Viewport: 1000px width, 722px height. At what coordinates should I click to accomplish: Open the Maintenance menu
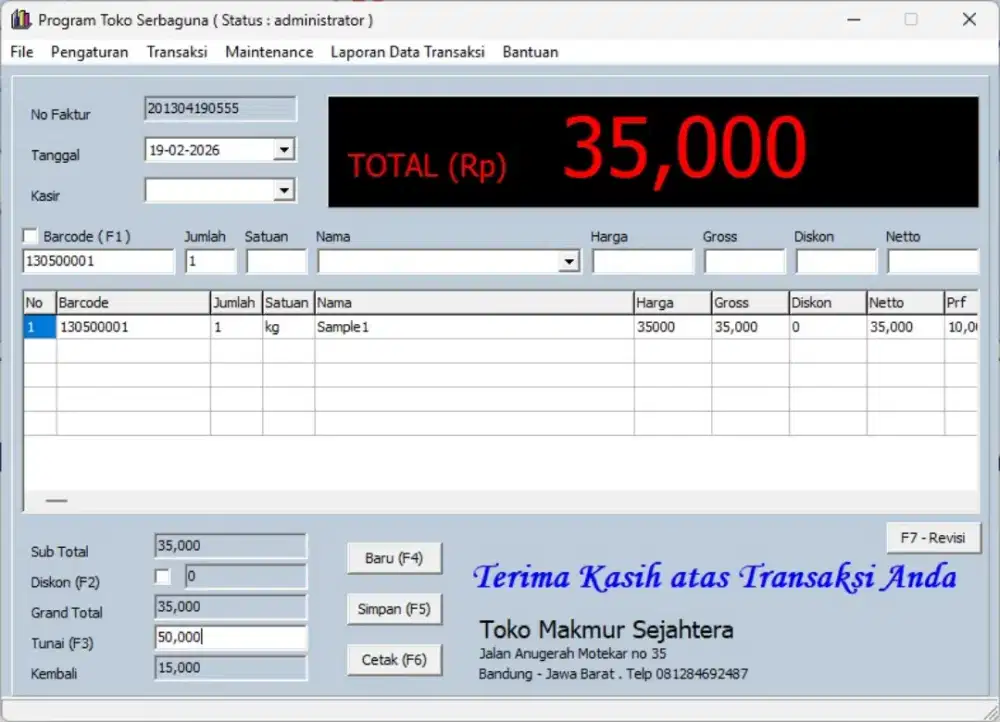[x=268, y=52]
